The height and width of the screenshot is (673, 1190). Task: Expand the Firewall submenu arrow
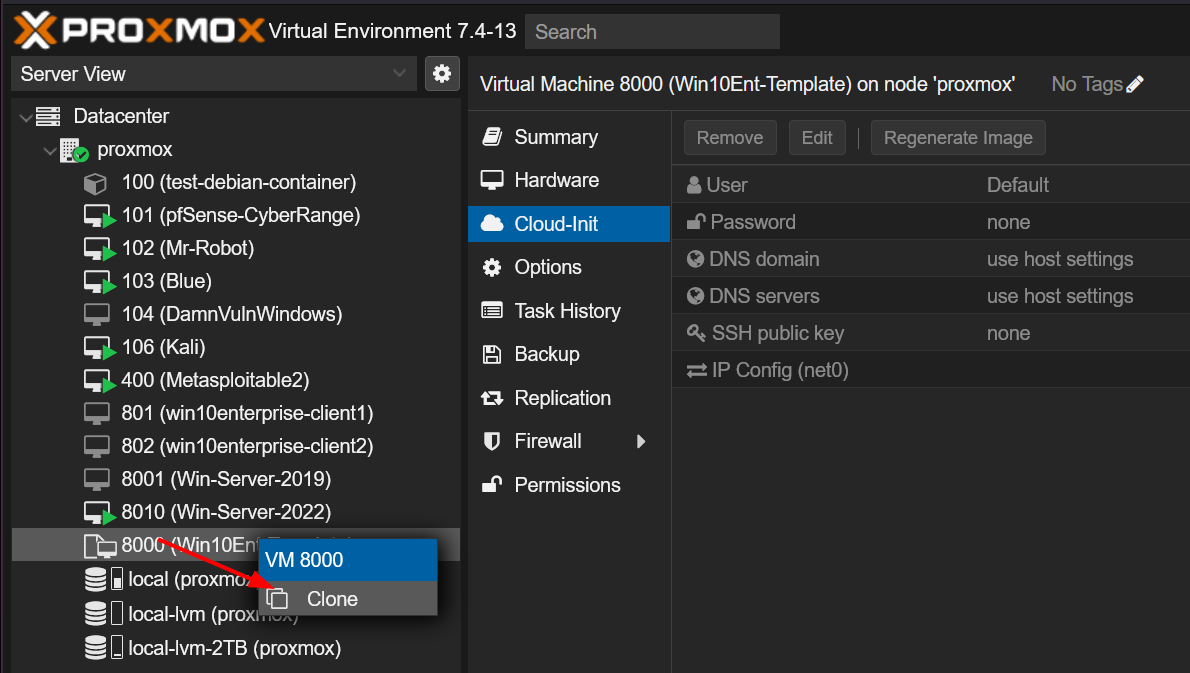click(x=641, y=442)
